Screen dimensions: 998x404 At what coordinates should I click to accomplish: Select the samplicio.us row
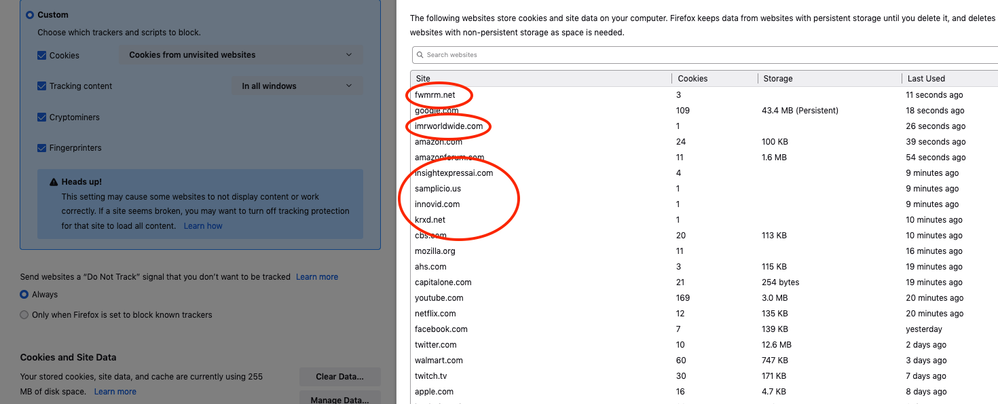point(705,188)
